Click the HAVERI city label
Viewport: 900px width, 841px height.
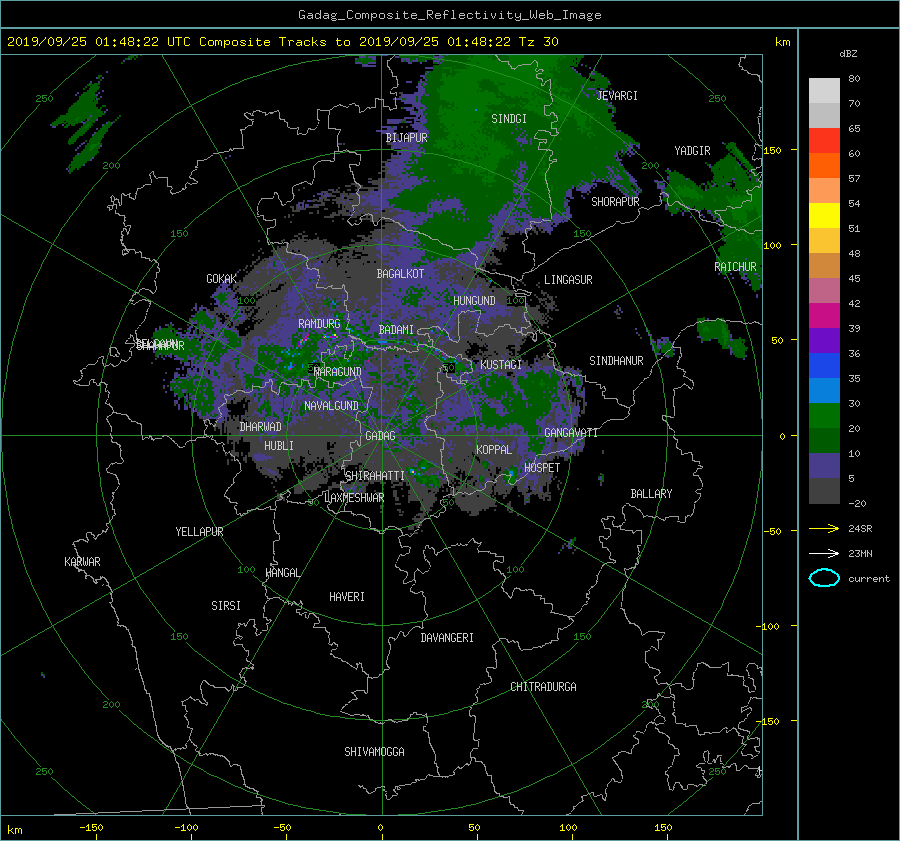pos(347,597)
